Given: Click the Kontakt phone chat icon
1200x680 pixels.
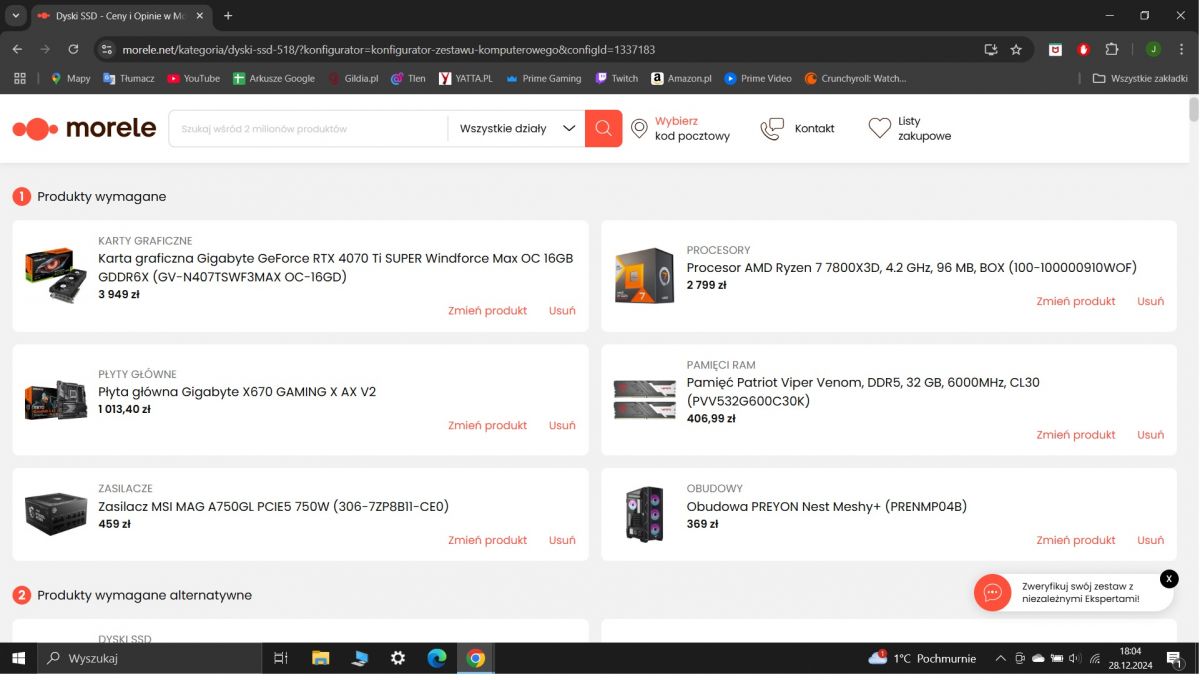Looking at the screenshot, I should click(772, 128).
